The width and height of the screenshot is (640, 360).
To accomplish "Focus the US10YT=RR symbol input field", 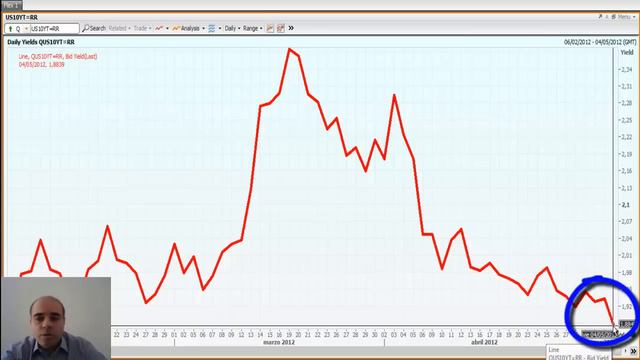I will pyautogui.click(x=54, y=29).
